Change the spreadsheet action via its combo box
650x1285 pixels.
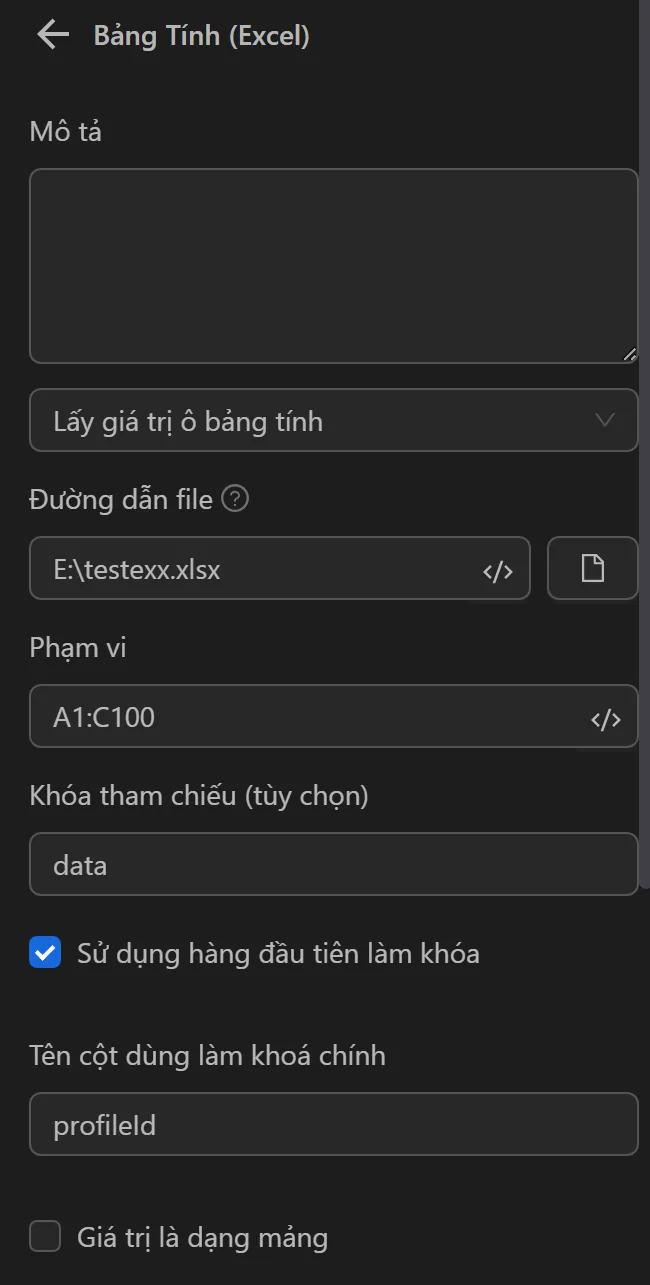point(334,420)
